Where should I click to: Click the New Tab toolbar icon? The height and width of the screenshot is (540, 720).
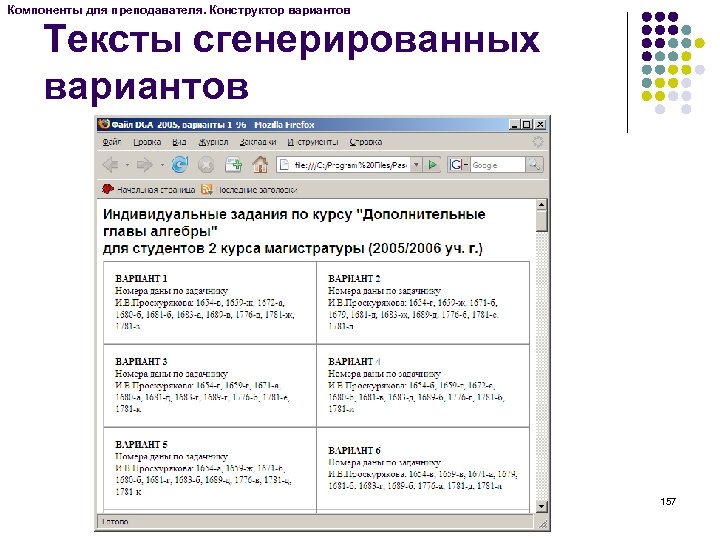coord(233,164)
